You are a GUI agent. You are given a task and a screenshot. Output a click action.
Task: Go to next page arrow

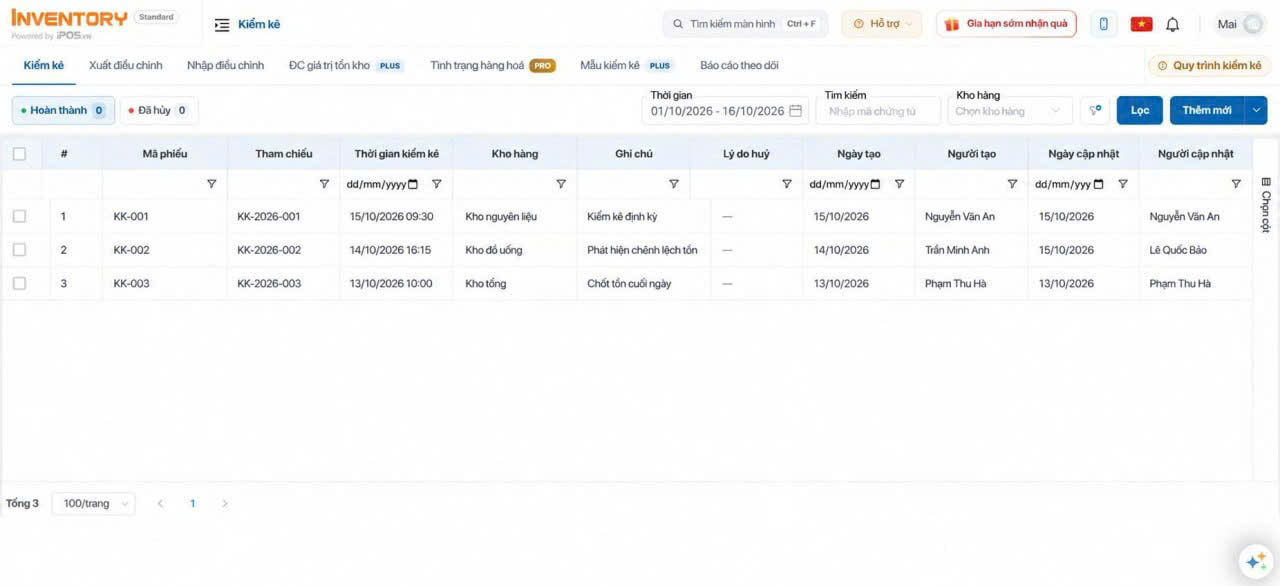coord(224,503)
